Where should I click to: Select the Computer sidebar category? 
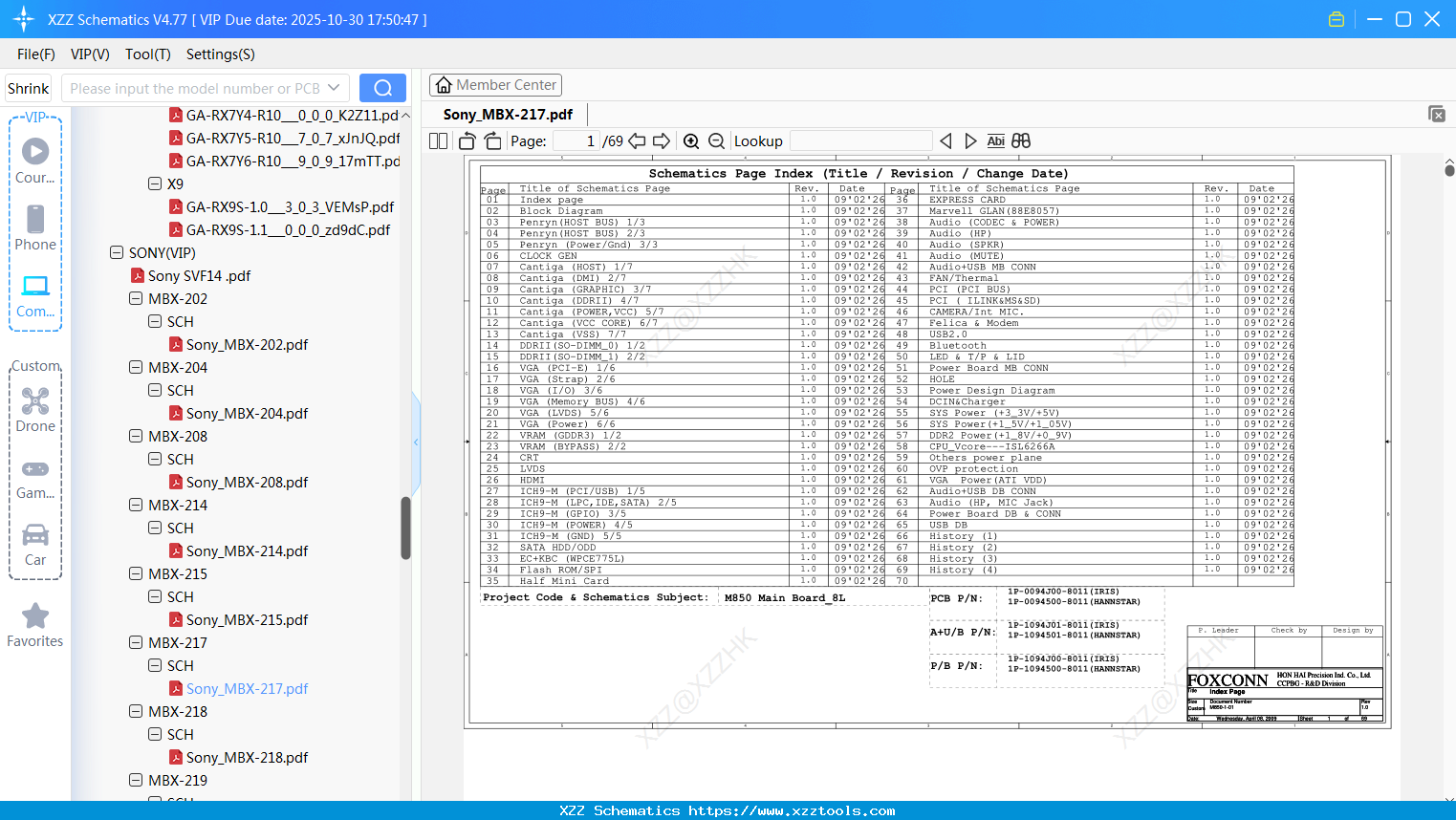pyautogui.click(x=35, y=295)
